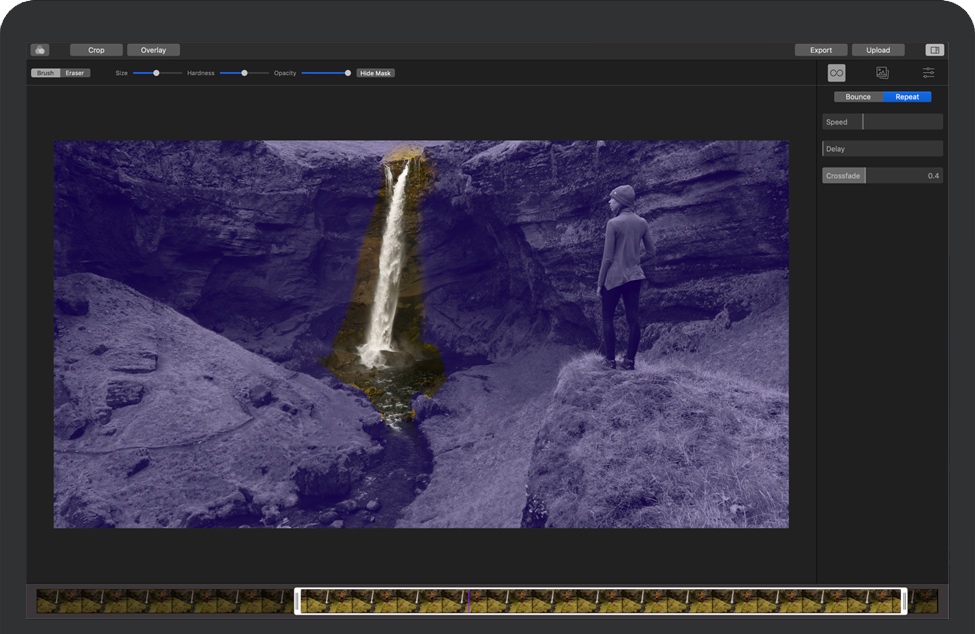Choose Repeat loop mode
The image size is (975, 634).
click(907, 97)
